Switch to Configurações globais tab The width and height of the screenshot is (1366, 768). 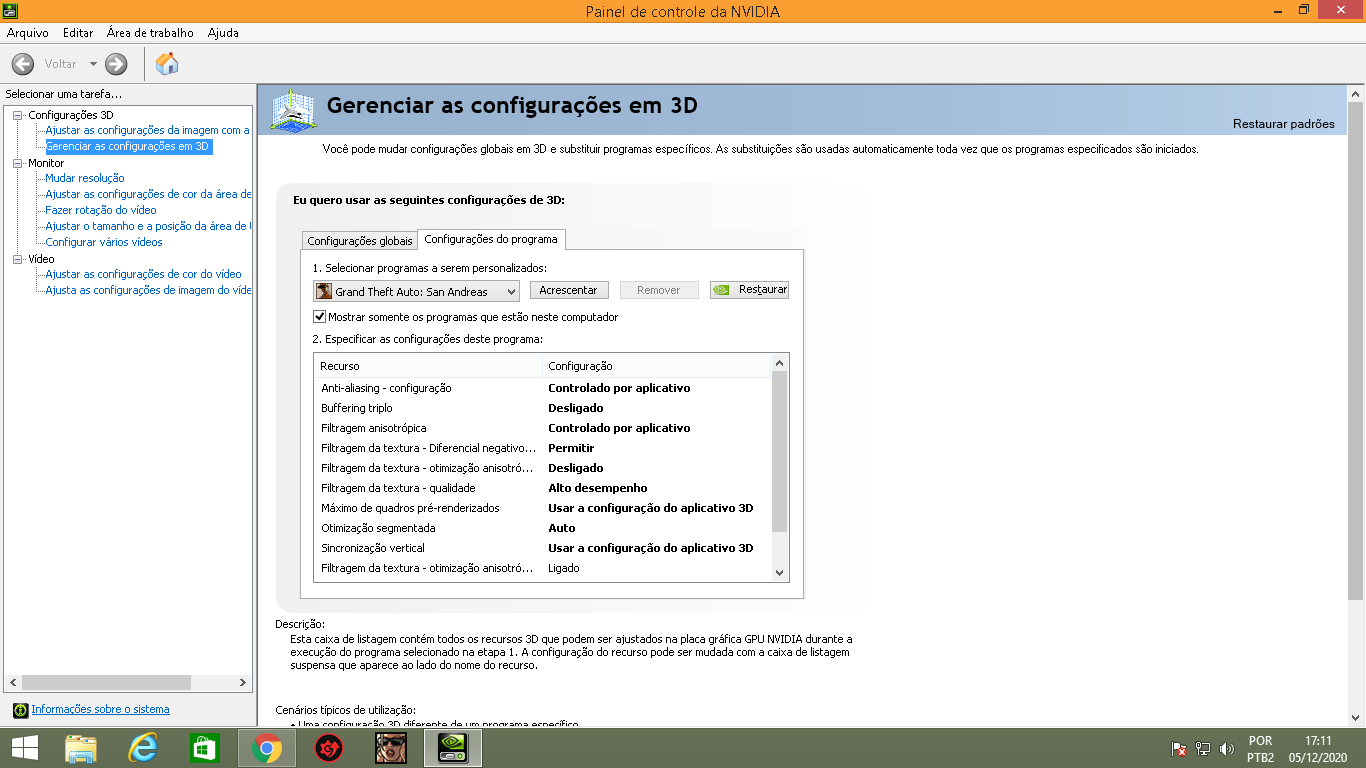point(360,241)
